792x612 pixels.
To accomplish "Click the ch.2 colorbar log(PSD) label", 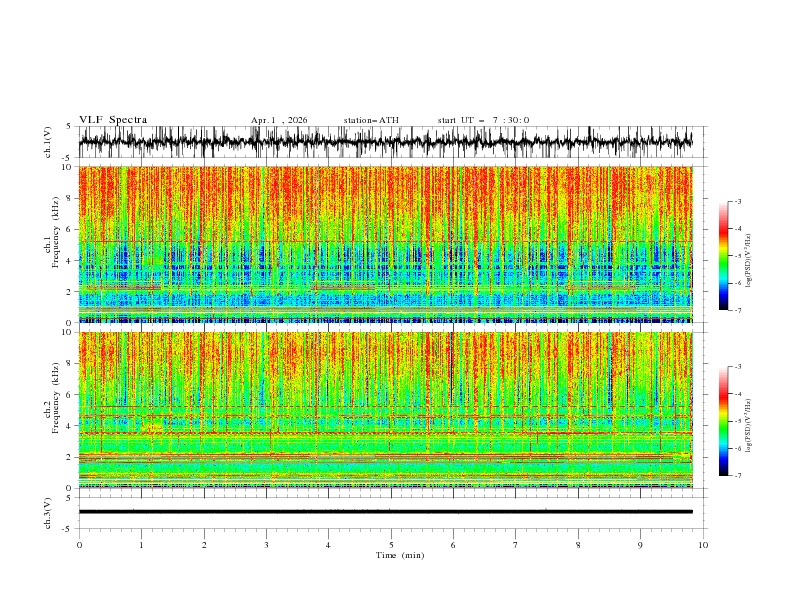I will pos(748,426).
